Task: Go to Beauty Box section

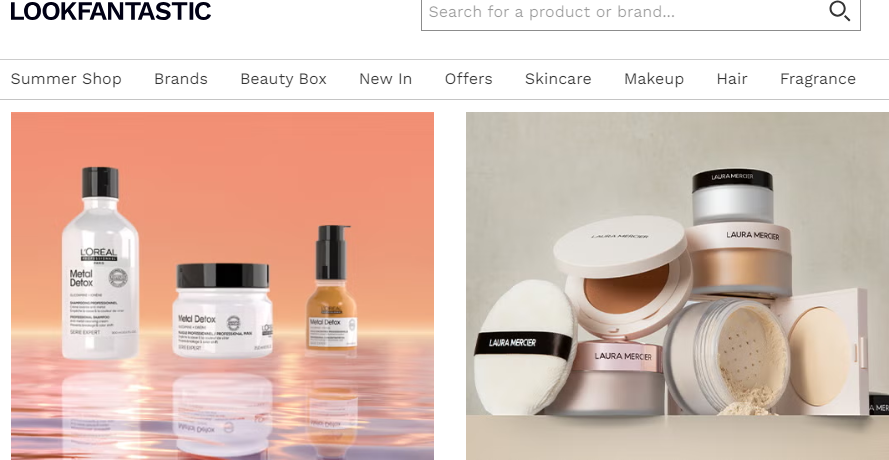Action: (x=283, y=79)
